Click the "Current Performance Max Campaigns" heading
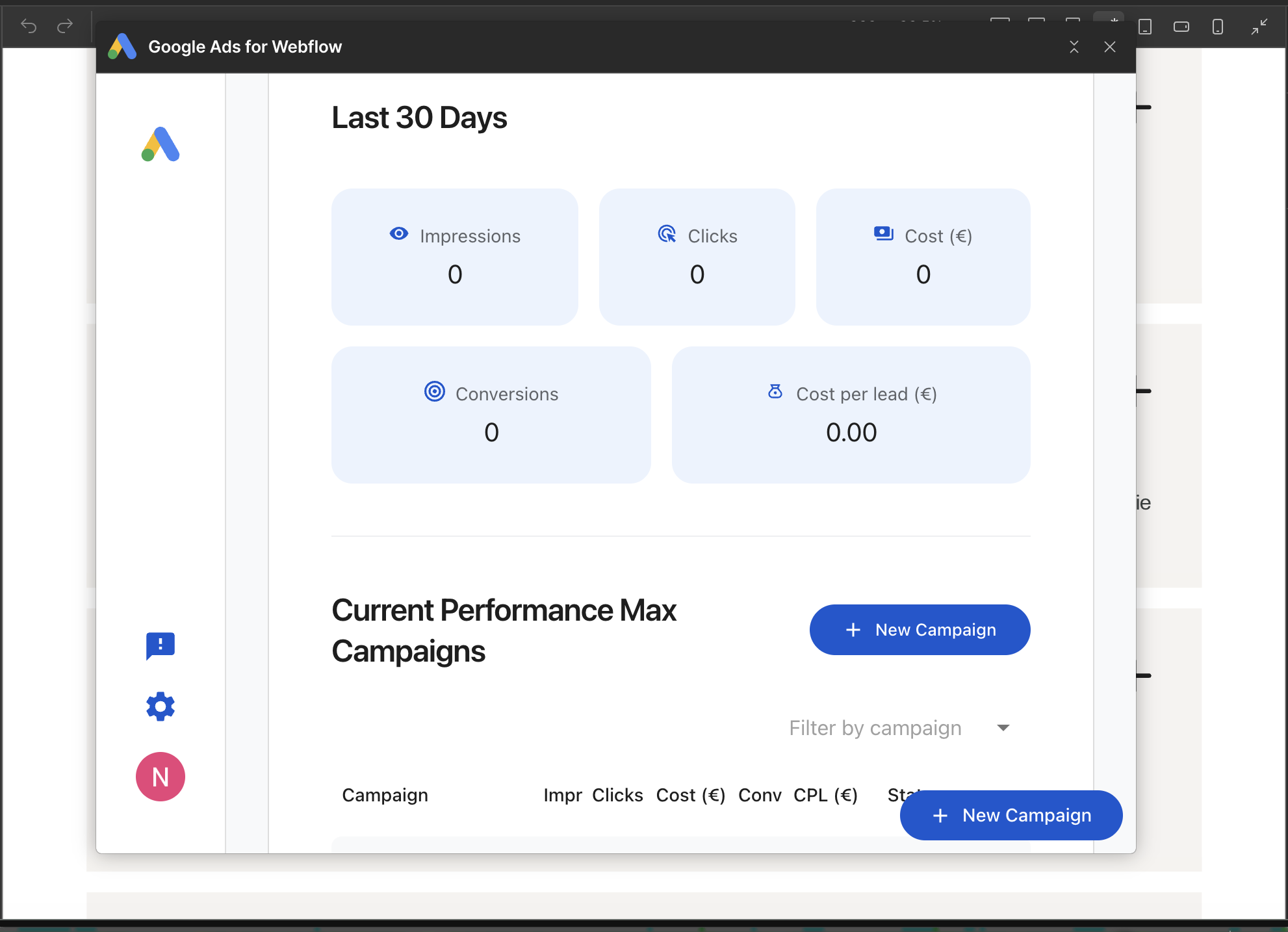The image size is (1288, 932). tap(504, 630)
